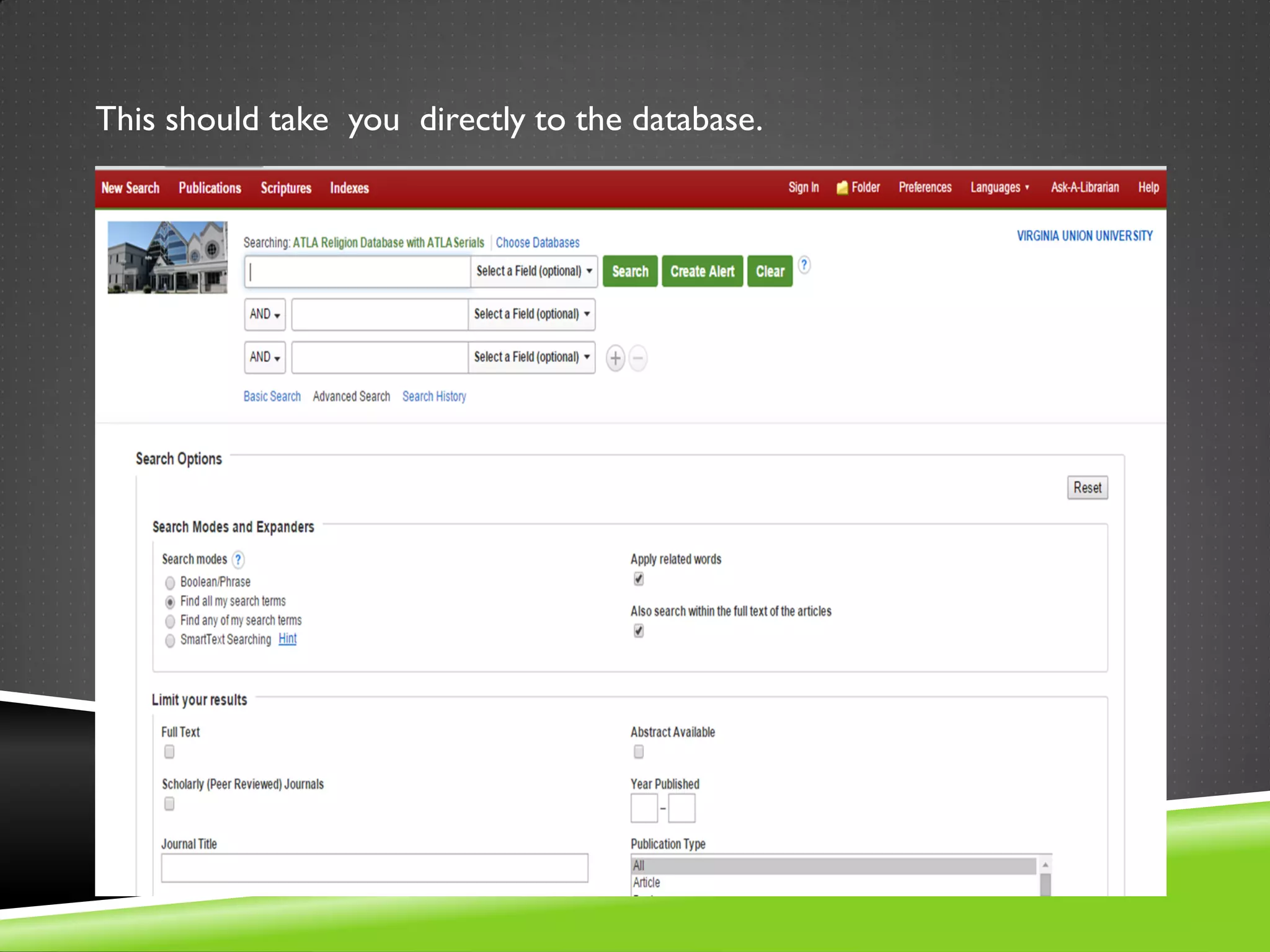Switch to Basic Search link
Image resolution: width=1270 pixels, height=952 pixels.
272,396
